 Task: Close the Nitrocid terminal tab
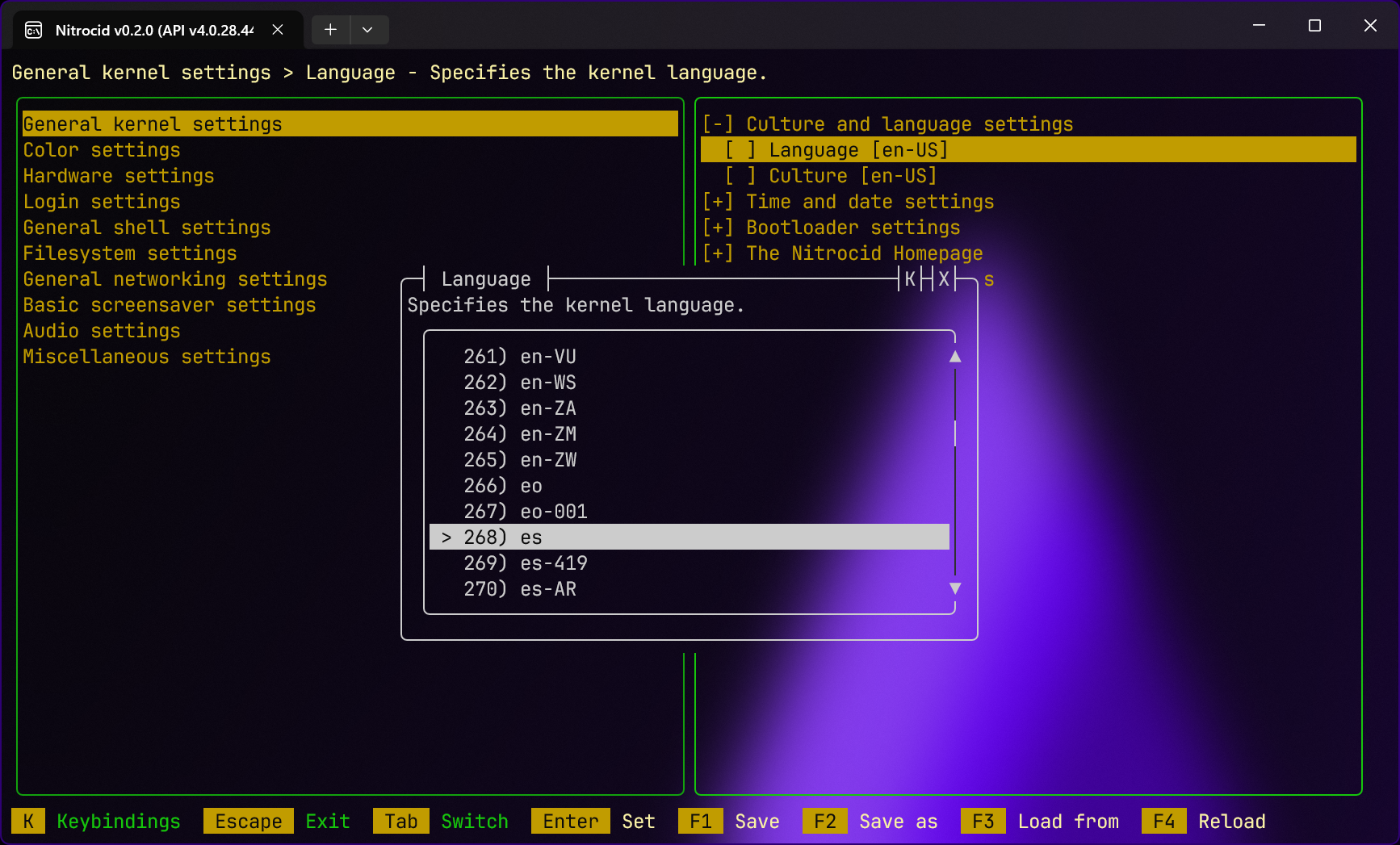278,30
